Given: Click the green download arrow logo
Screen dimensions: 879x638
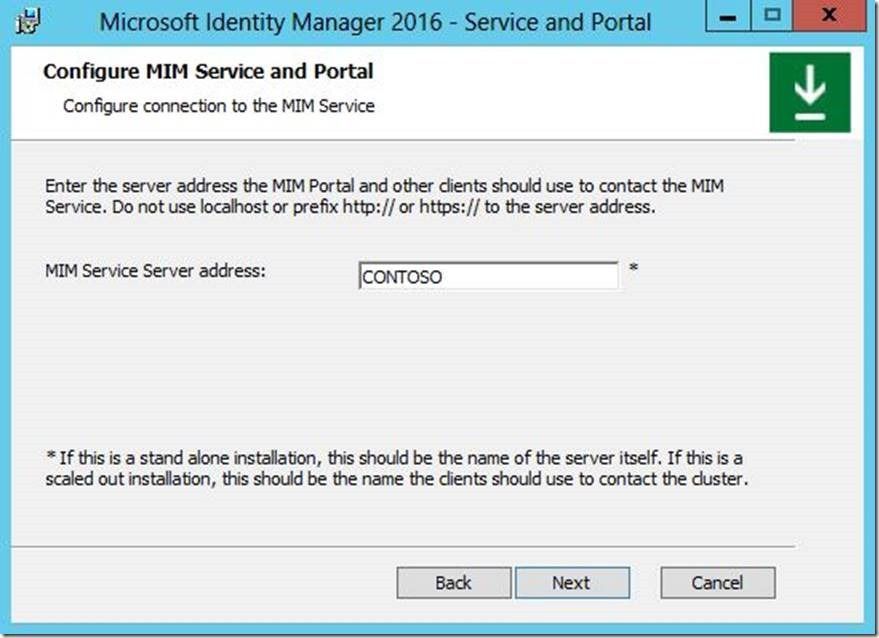Looking at the screenshot, I should (809, 93).
